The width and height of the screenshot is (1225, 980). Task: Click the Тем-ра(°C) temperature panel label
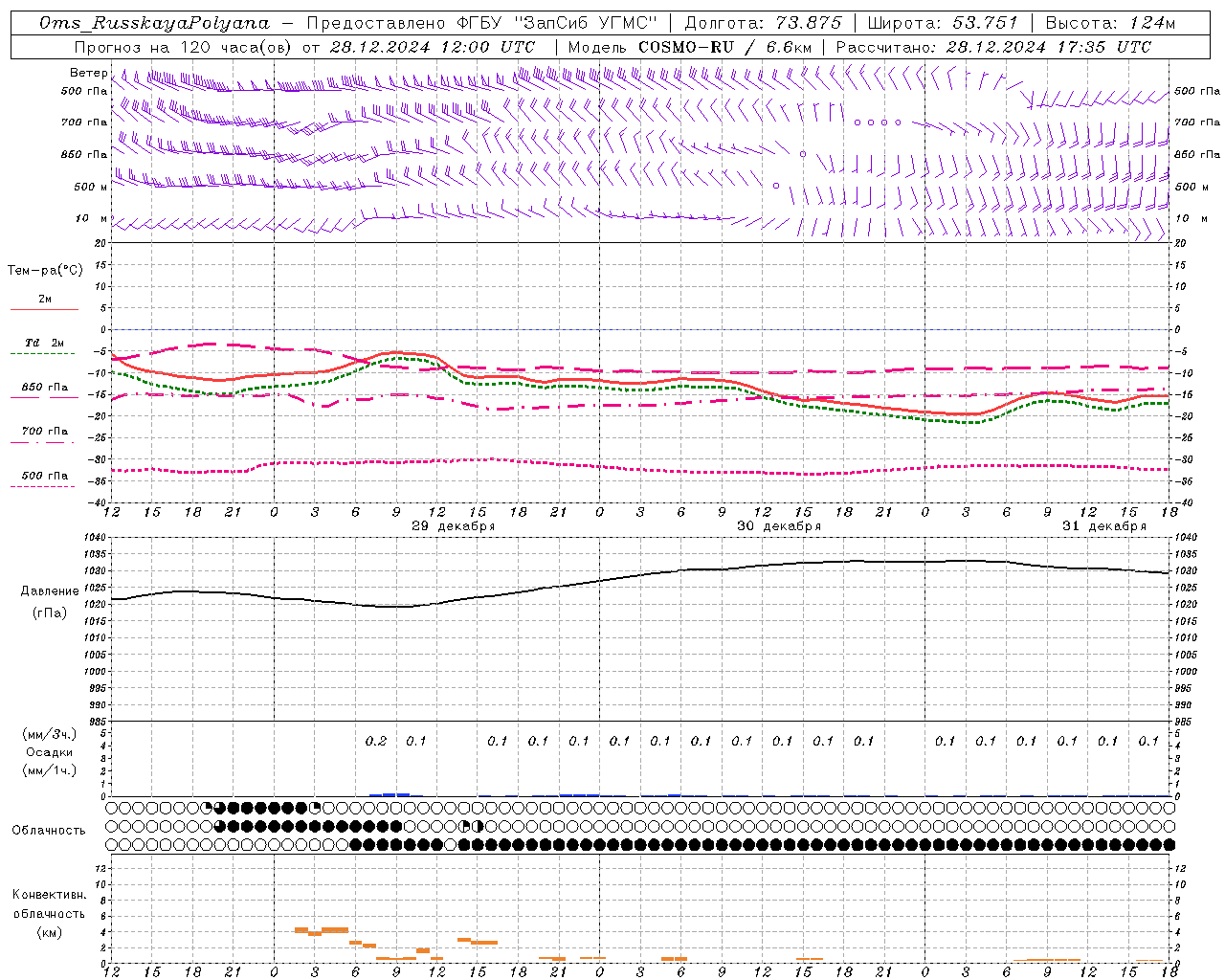pyautogui.click(x=45, y=271)
